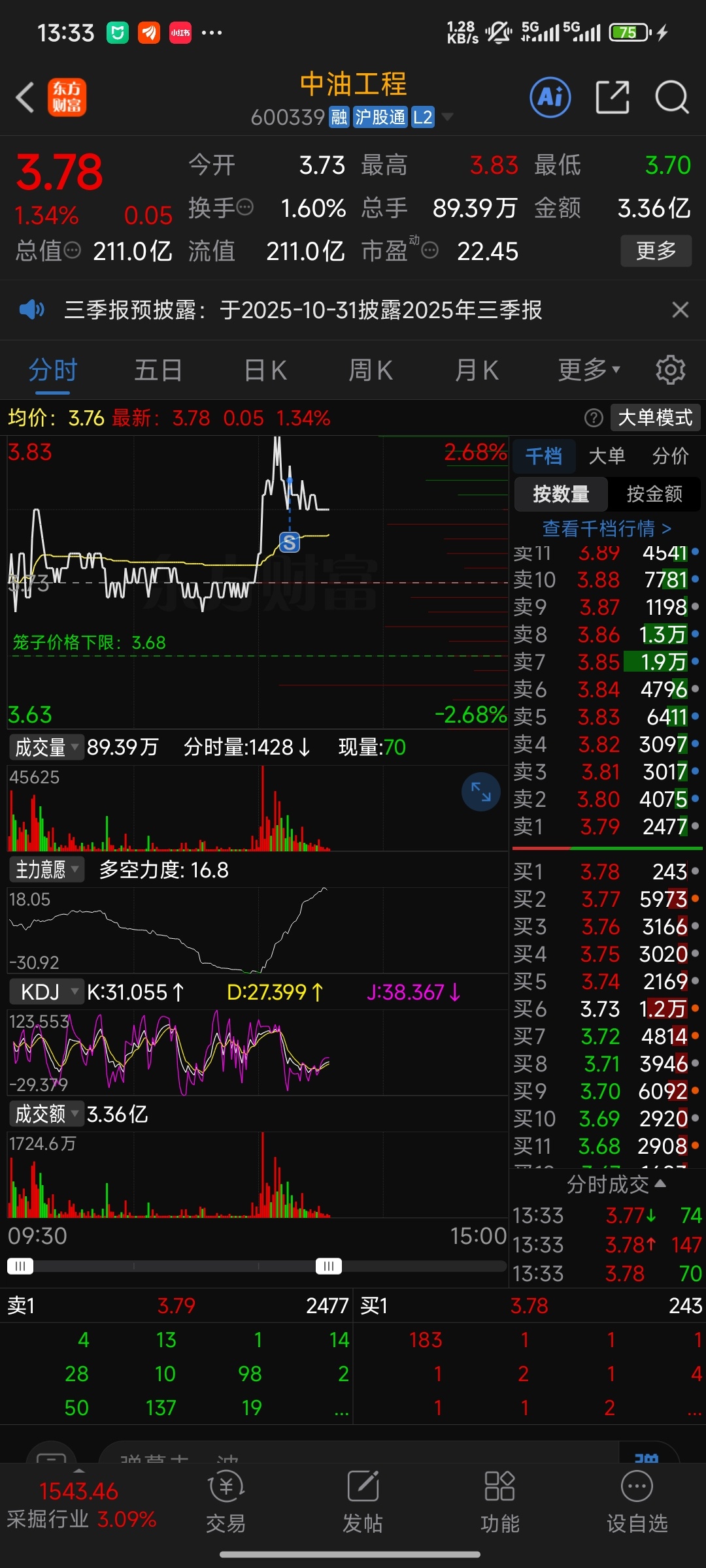Image resolution: width=706 pixels, height=1568 pixels.
Task: Tap info icon beside 换手
Action: (244, 208)
